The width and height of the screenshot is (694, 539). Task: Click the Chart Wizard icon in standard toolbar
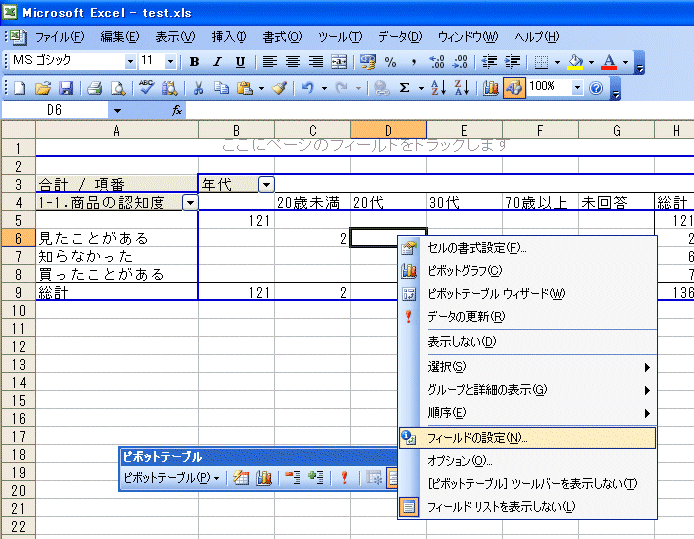pyautogui.click(x=490, y=88)
